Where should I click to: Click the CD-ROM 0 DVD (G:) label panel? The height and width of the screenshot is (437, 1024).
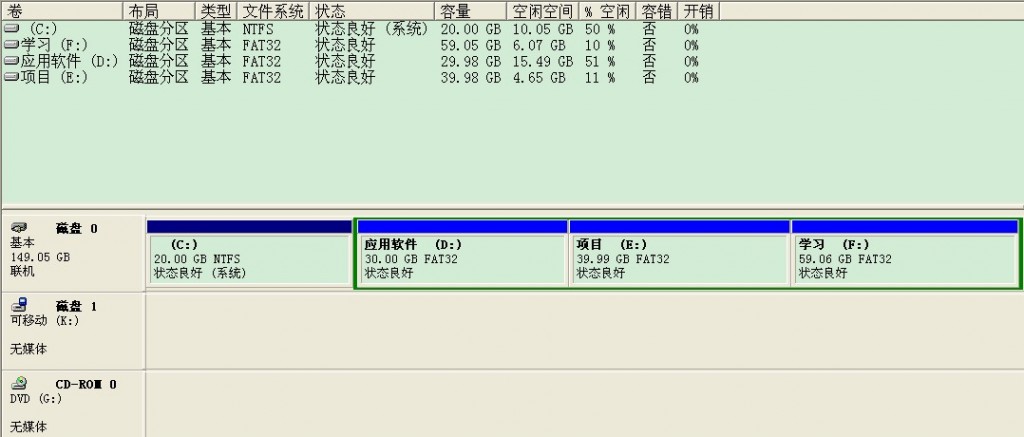pyautogui.click(x=72, y=405)
